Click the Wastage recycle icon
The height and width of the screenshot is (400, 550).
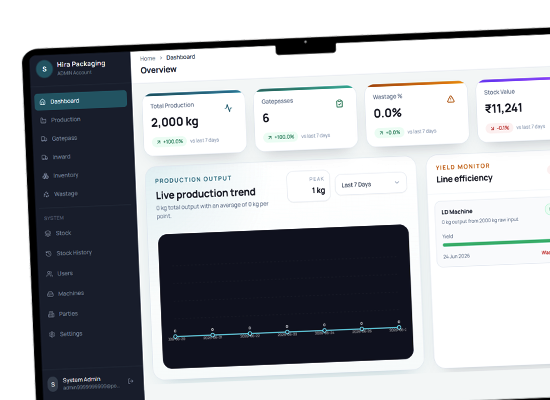[46, 194]
